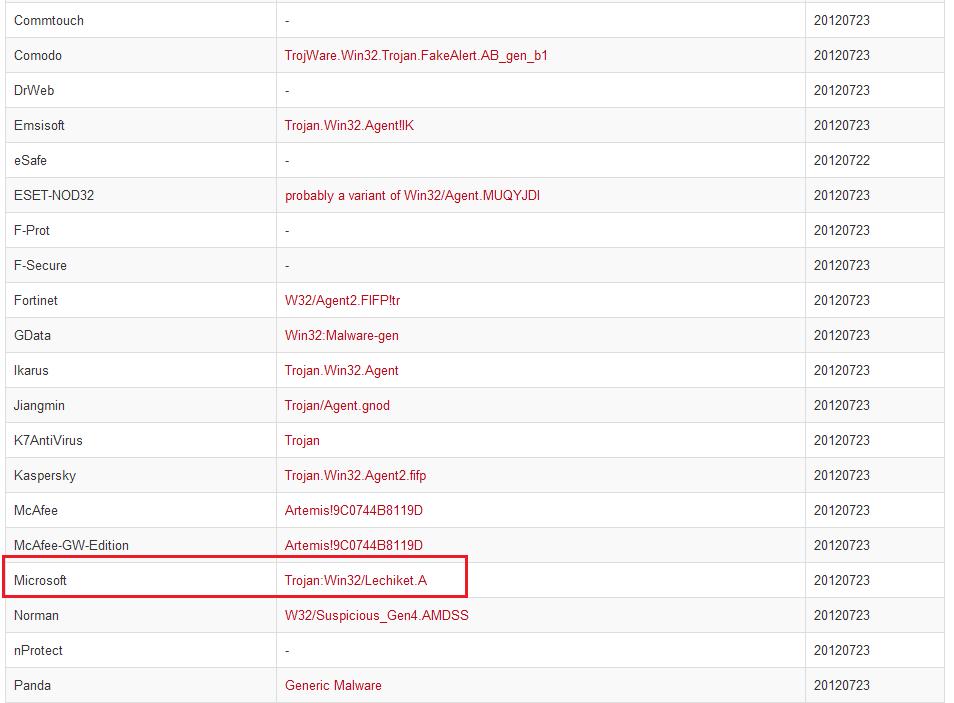
Task: Click the Win32:Malware-gen result
Action: point(342,335)
